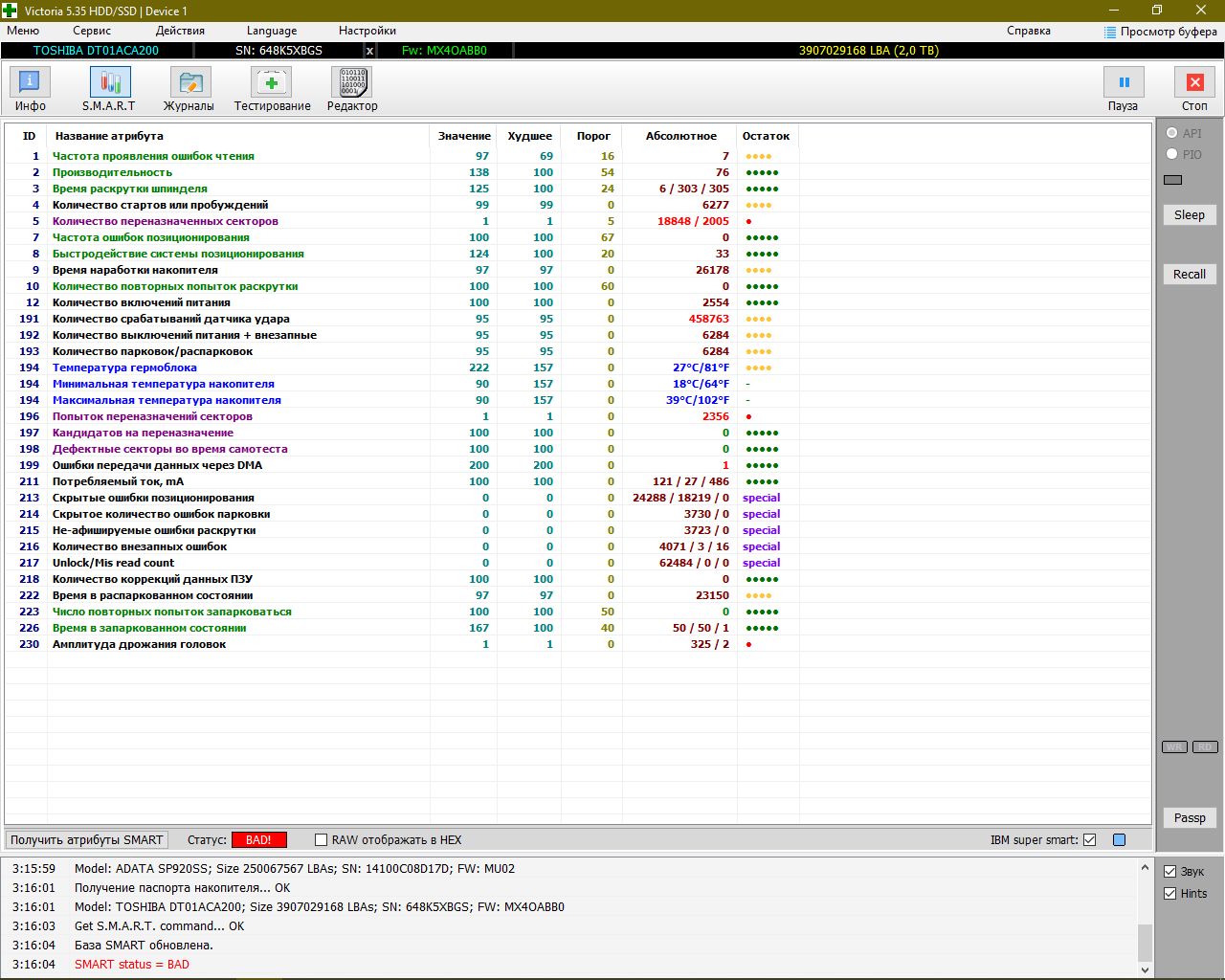Click the Остаток column header
Viewport: 1225px width, 980px height.
coord(767,136)
